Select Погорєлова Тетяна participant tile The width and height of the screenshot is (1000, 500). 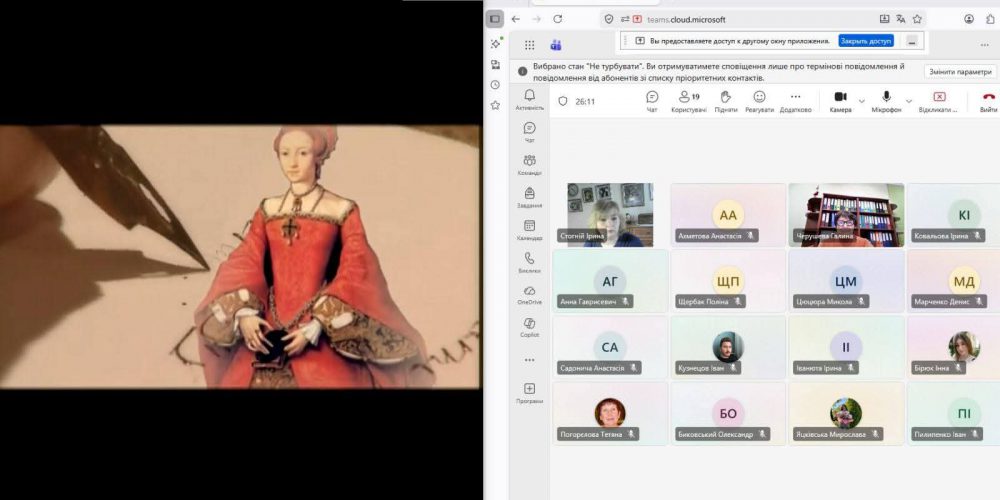point(610,413)
